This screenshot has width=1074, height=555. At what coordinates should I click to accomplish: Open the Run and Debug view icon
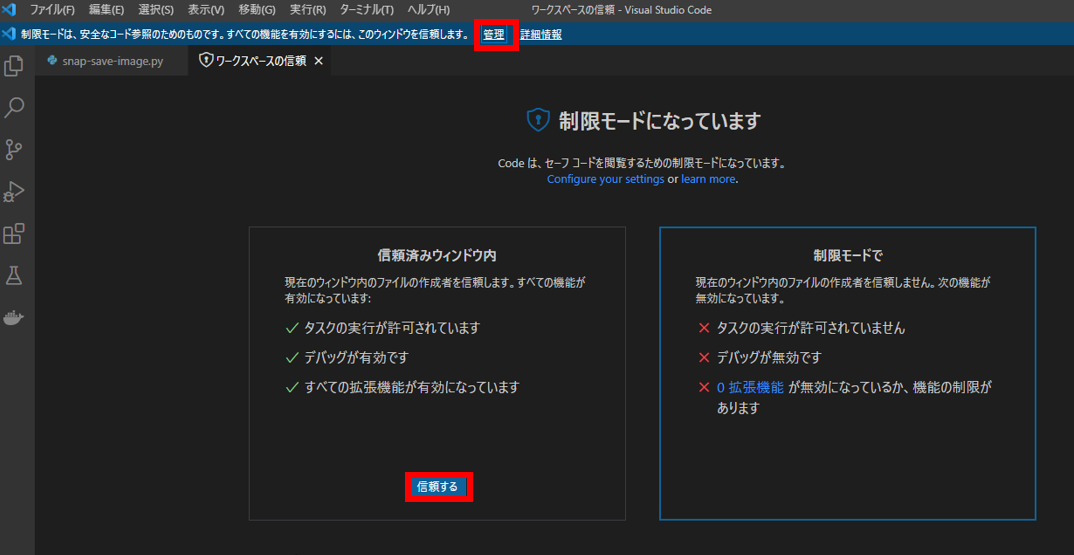tap(14, 192)
